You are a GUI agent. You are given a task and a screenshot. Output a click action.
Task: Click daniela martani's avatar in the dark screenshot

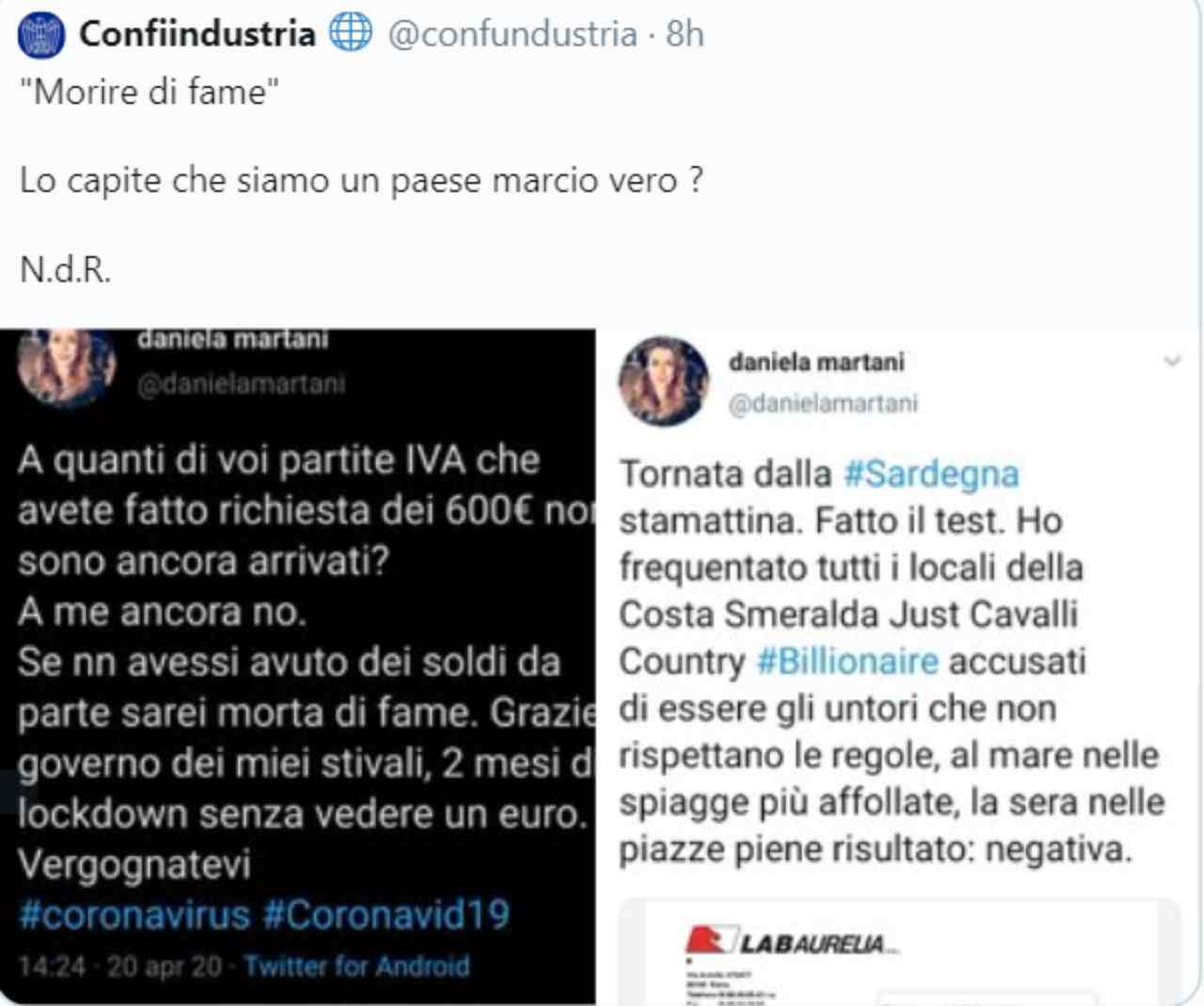click(x=66, y=366)
